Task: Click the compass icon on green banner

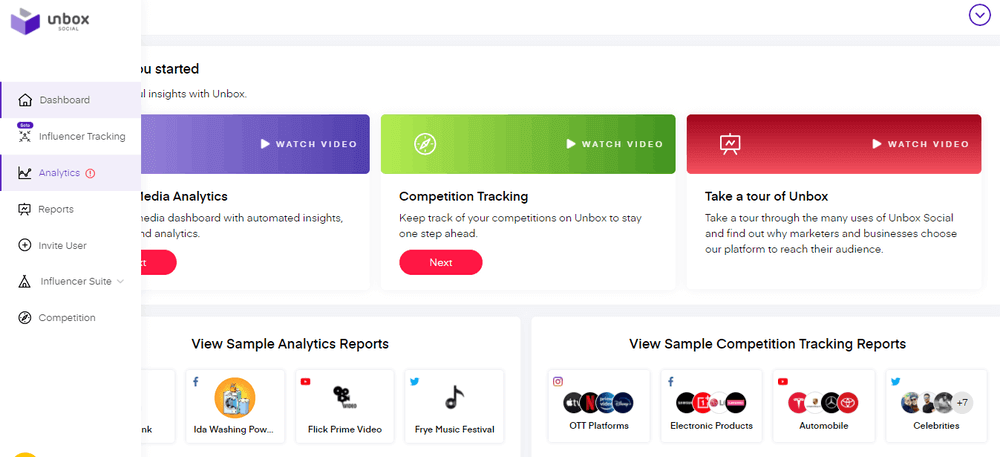Action: [424, 144]
